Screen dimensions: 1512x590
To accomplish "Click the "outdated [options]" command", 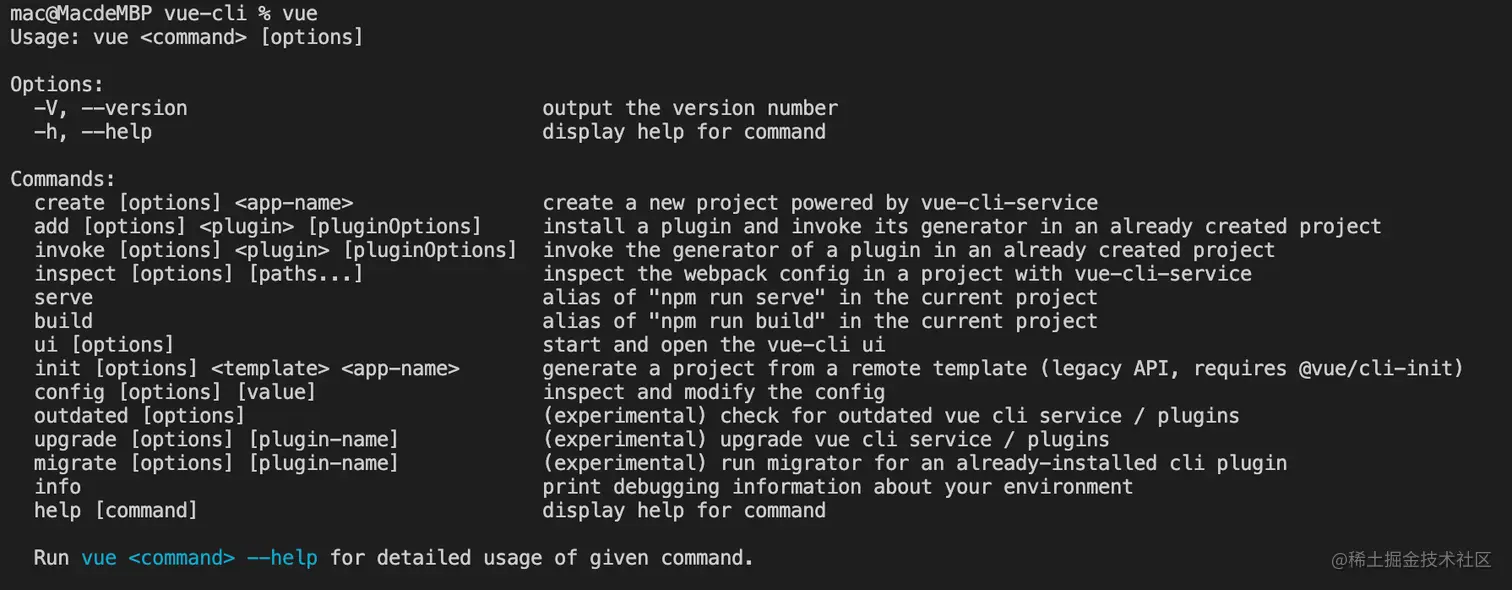I will 139,416.
